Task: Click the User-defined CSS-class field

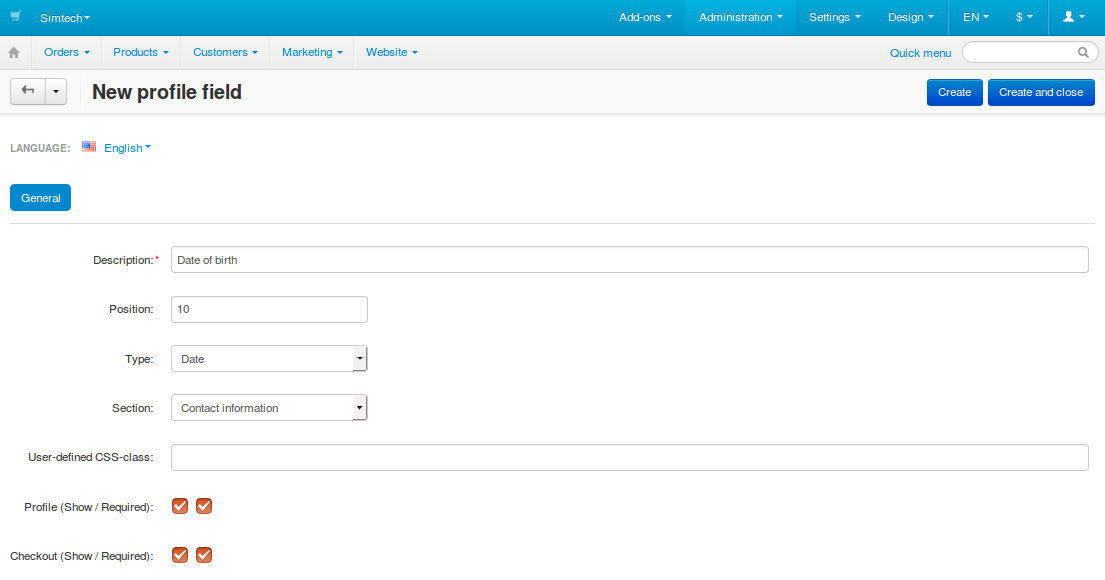Action: point(629,457)
